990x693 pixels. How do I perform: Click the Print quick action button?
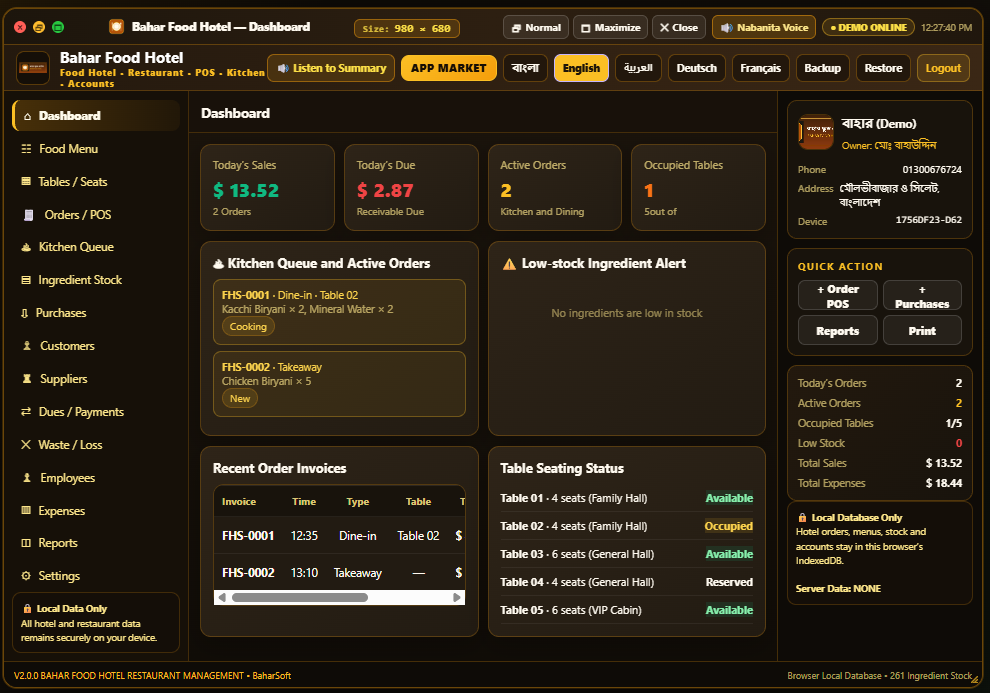(x=922, y=331)
